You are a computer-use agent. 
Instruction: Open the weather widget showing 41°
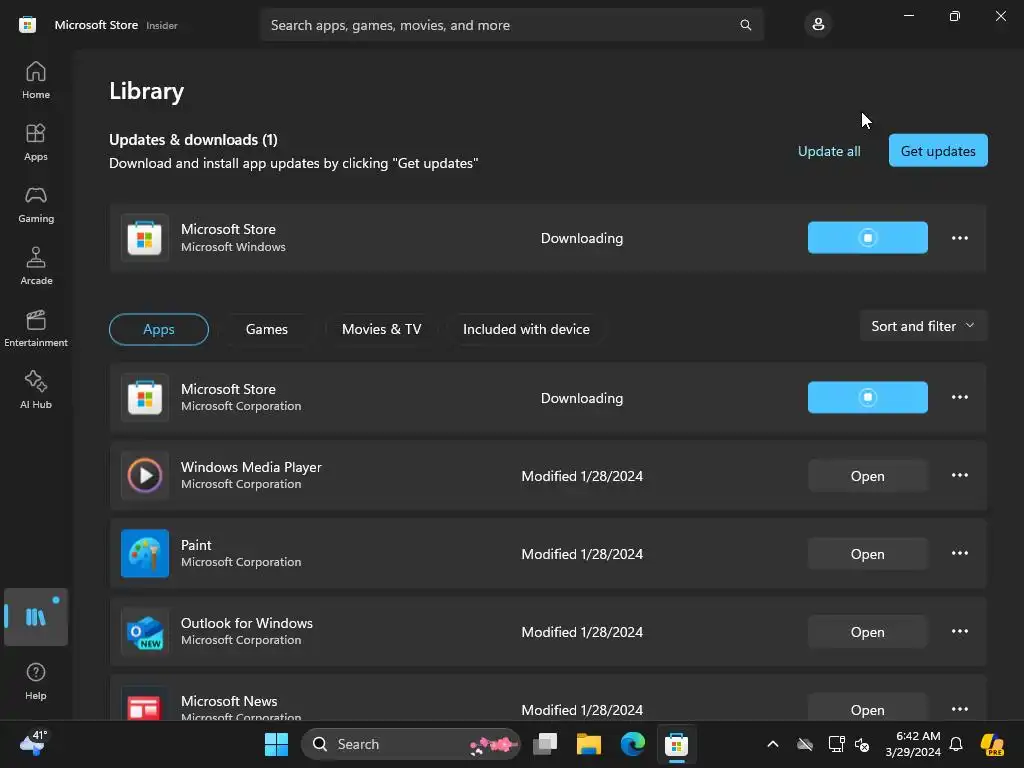34,743
